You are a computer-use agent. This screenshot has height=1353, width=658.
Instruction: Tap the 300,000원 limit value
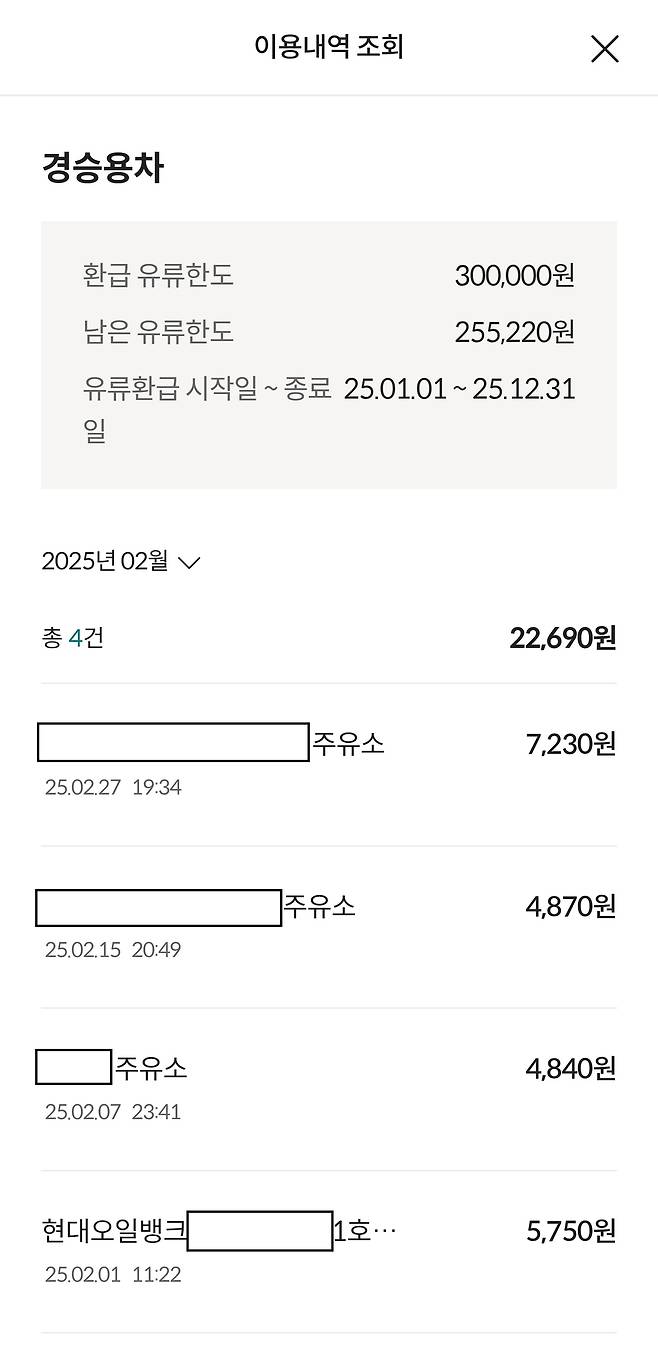(513, 276)
